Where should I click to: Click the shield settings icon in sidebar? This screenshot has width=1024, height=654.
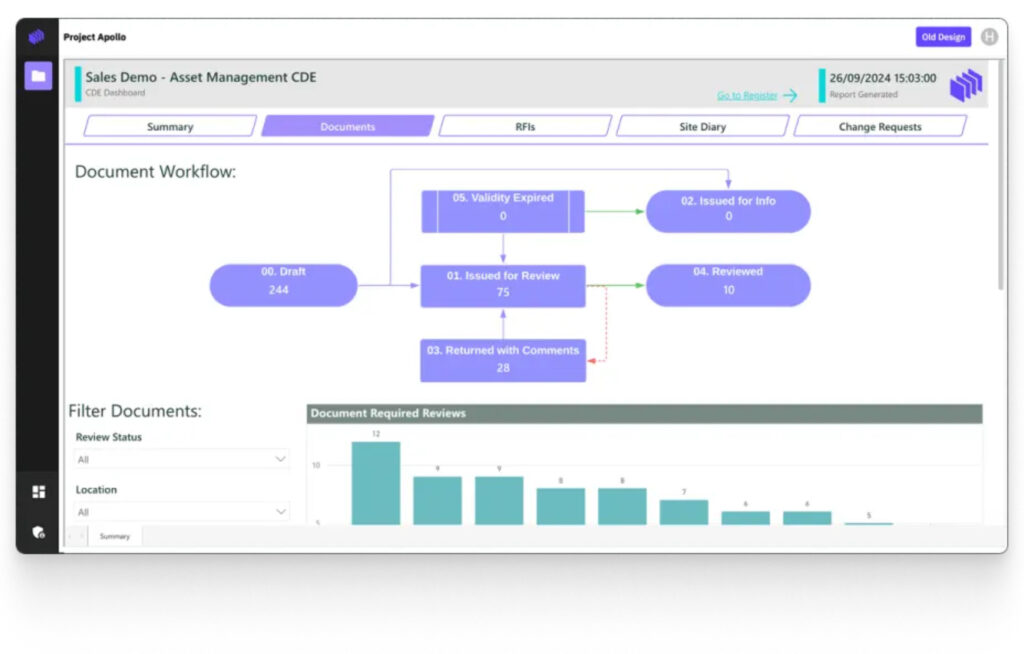(38, 532)
